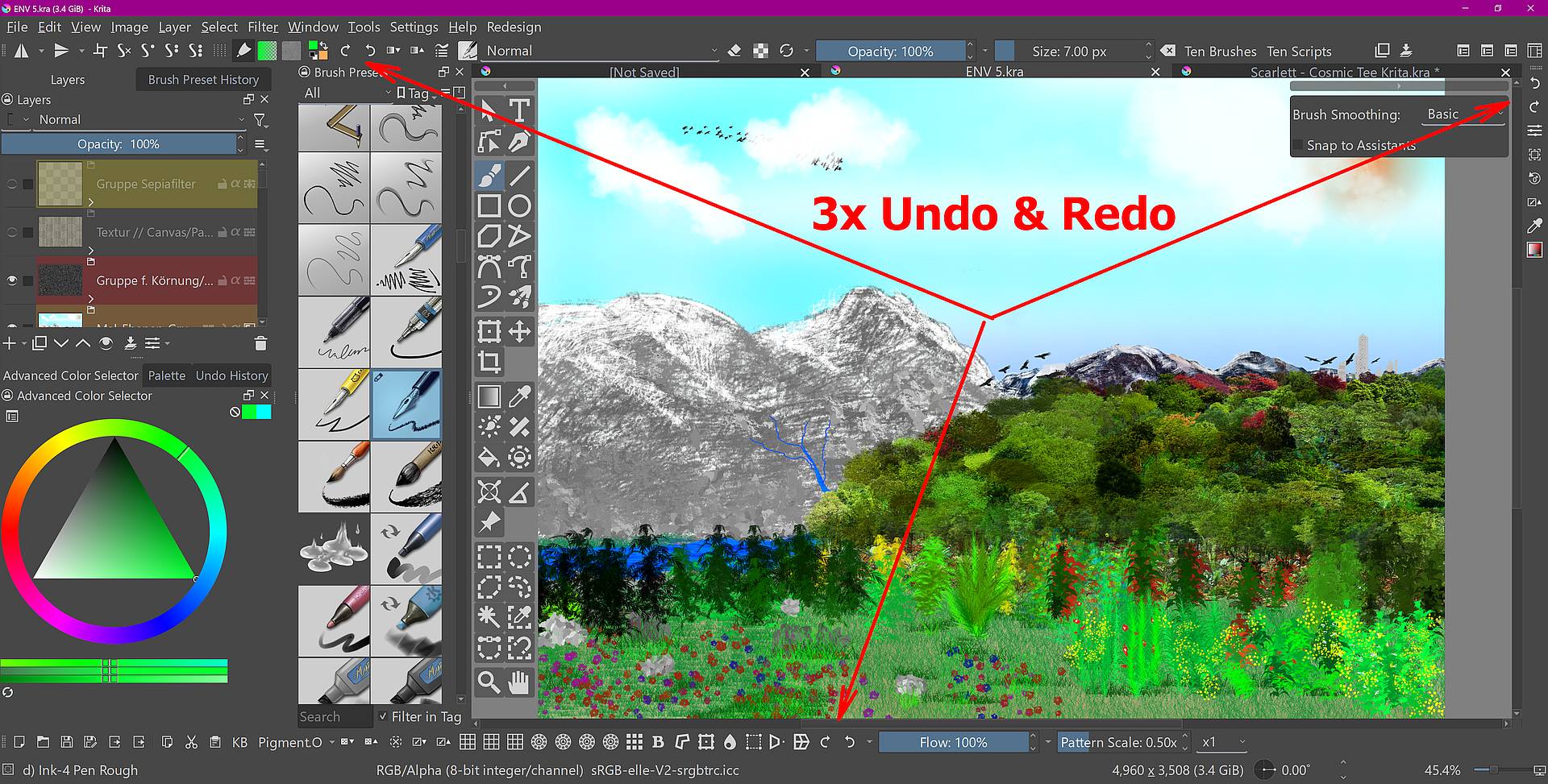The height and width of the screenshot is (784, 1548).
Task: Select the Zoom magnifier tool
Action: 489,682
